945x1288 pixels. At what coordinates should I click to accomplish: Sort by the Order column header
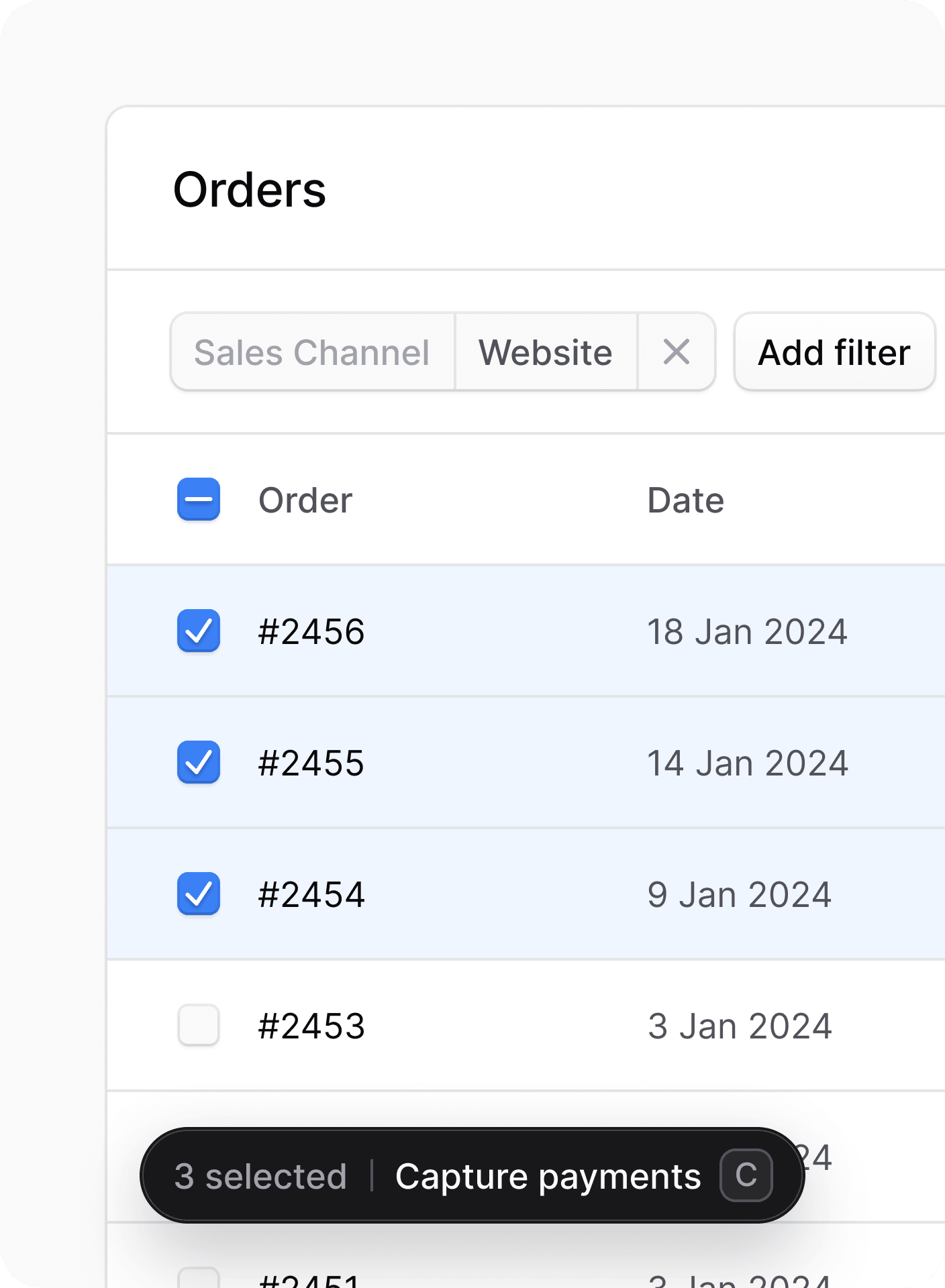[305, 500]
